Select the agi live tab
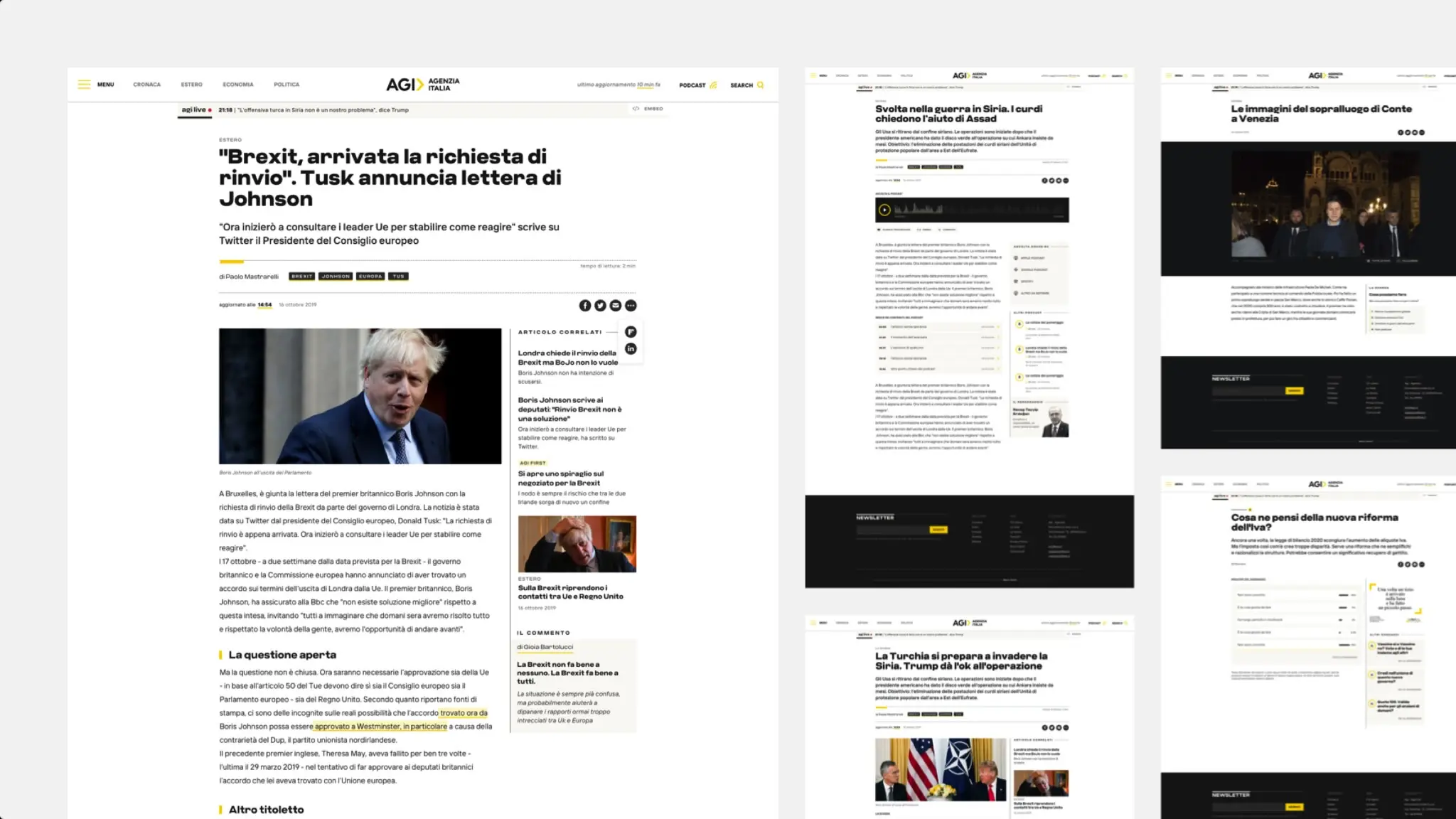 (x=196, y=110)
